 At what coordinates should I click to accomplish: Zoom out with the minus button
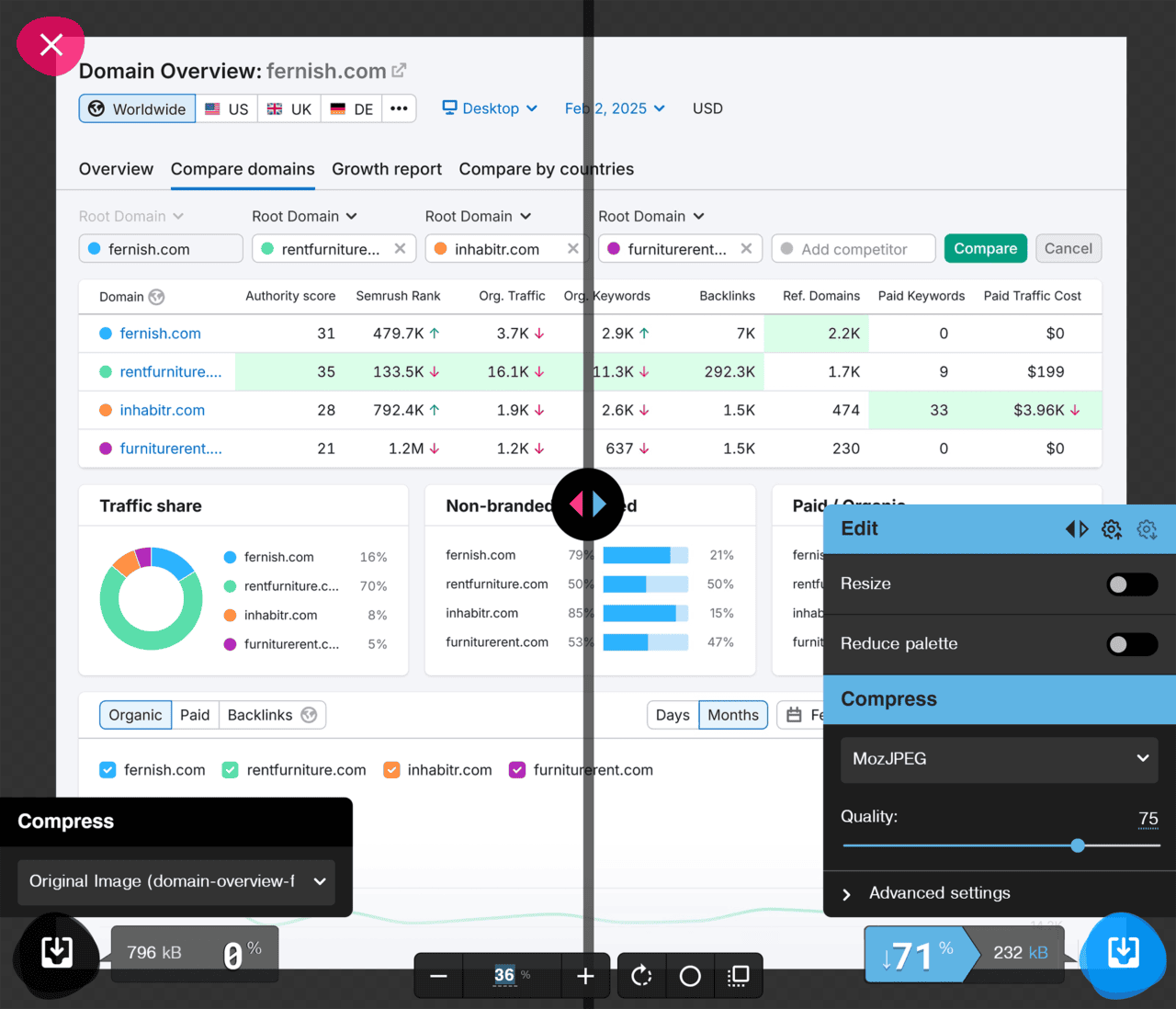(x=438, y=976)
